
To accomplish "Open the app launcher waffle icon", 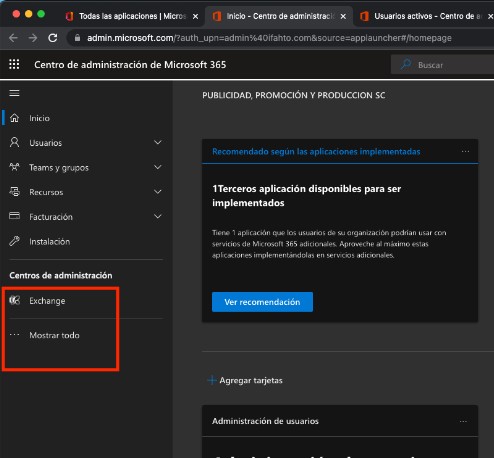I will (14, 64).
